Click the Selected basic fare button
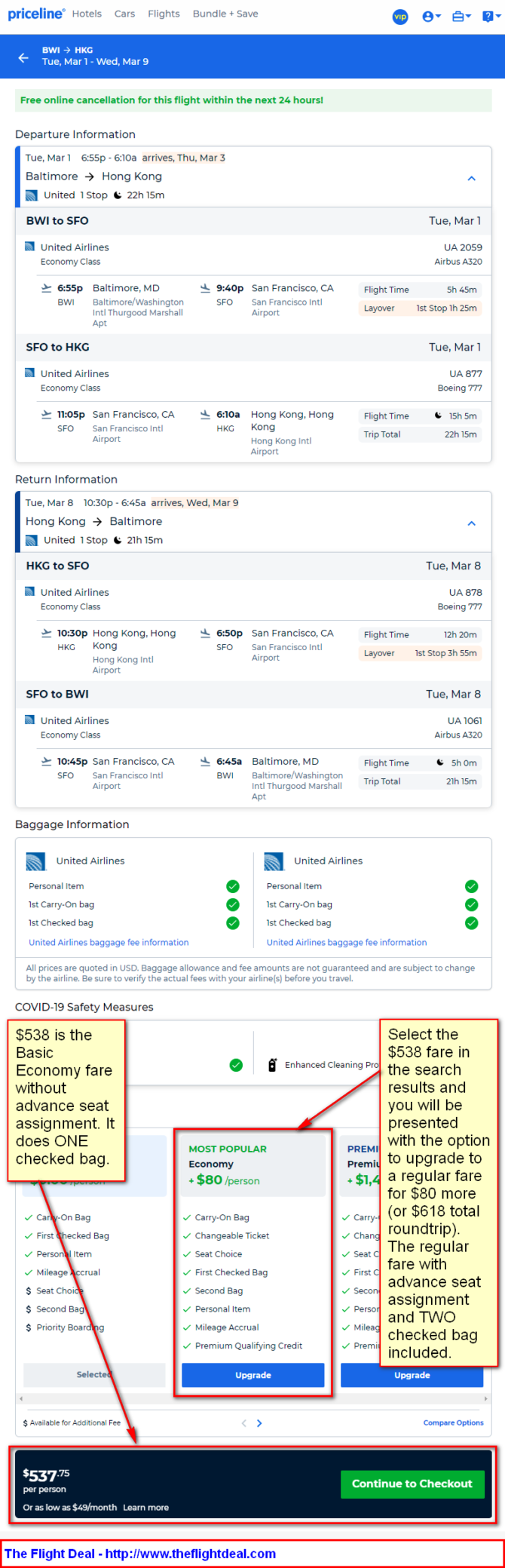Image resolution: width=505 pixels, height=1568 pixels. pos(94,1375)
